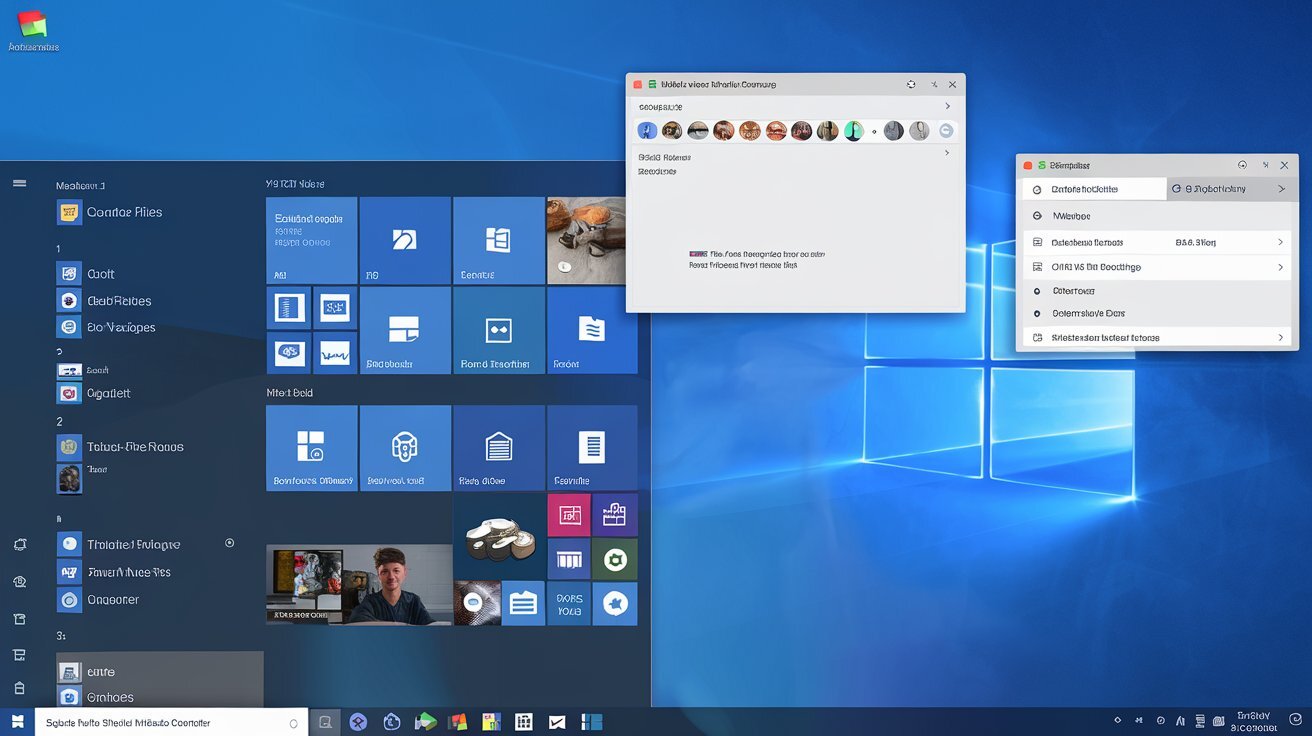The height and width of the screenshot is (736, 1312).
Task: Open the hamburger menu atop the Start sidebar
Action: (x=19, y=184)
